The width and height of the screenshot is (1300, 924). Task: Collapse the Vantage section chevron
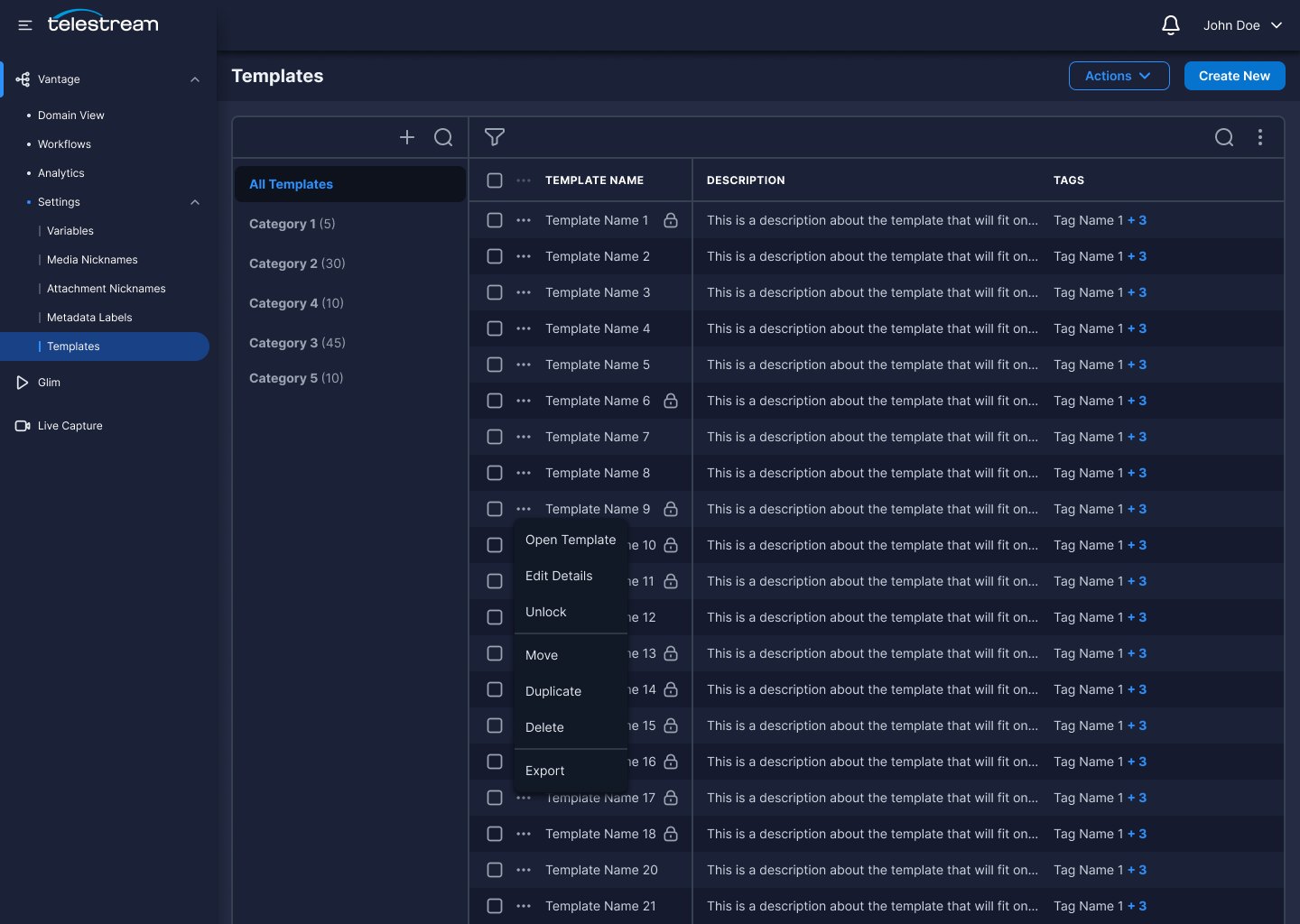pyautogui.click(x=195, y=79)
